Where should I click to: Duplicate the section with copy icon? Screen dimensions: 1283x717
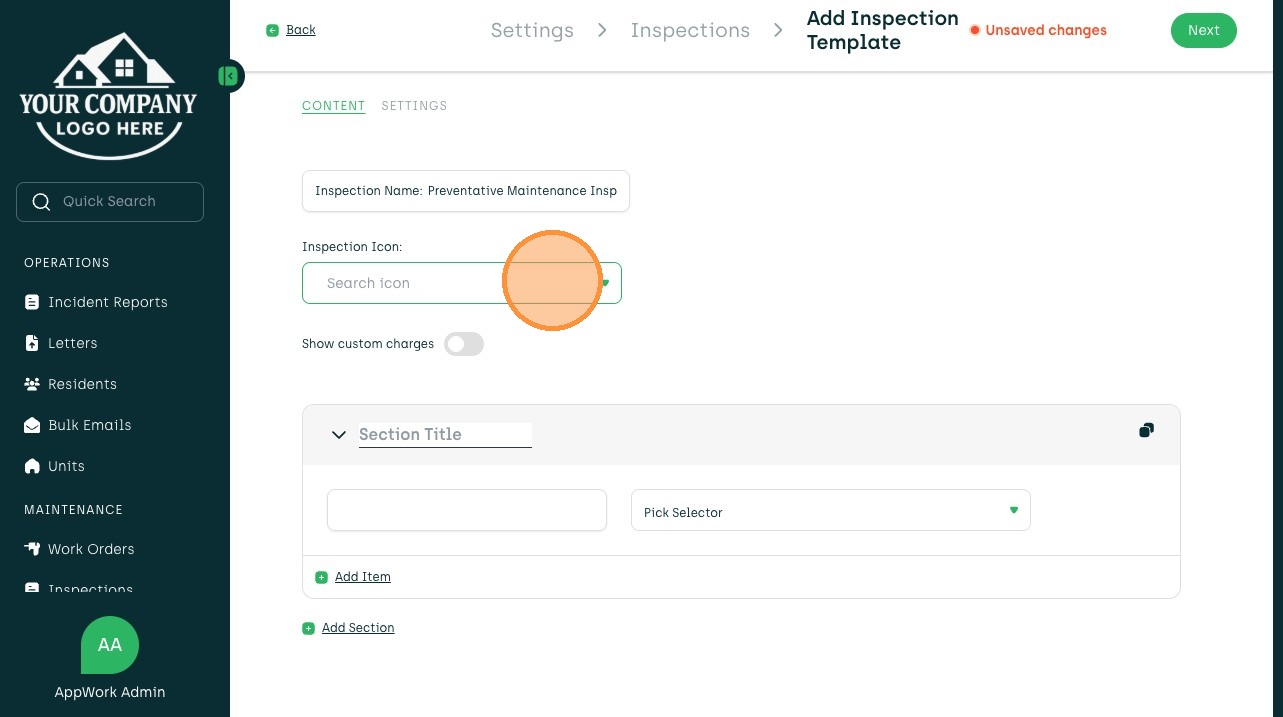(1146, 430)
